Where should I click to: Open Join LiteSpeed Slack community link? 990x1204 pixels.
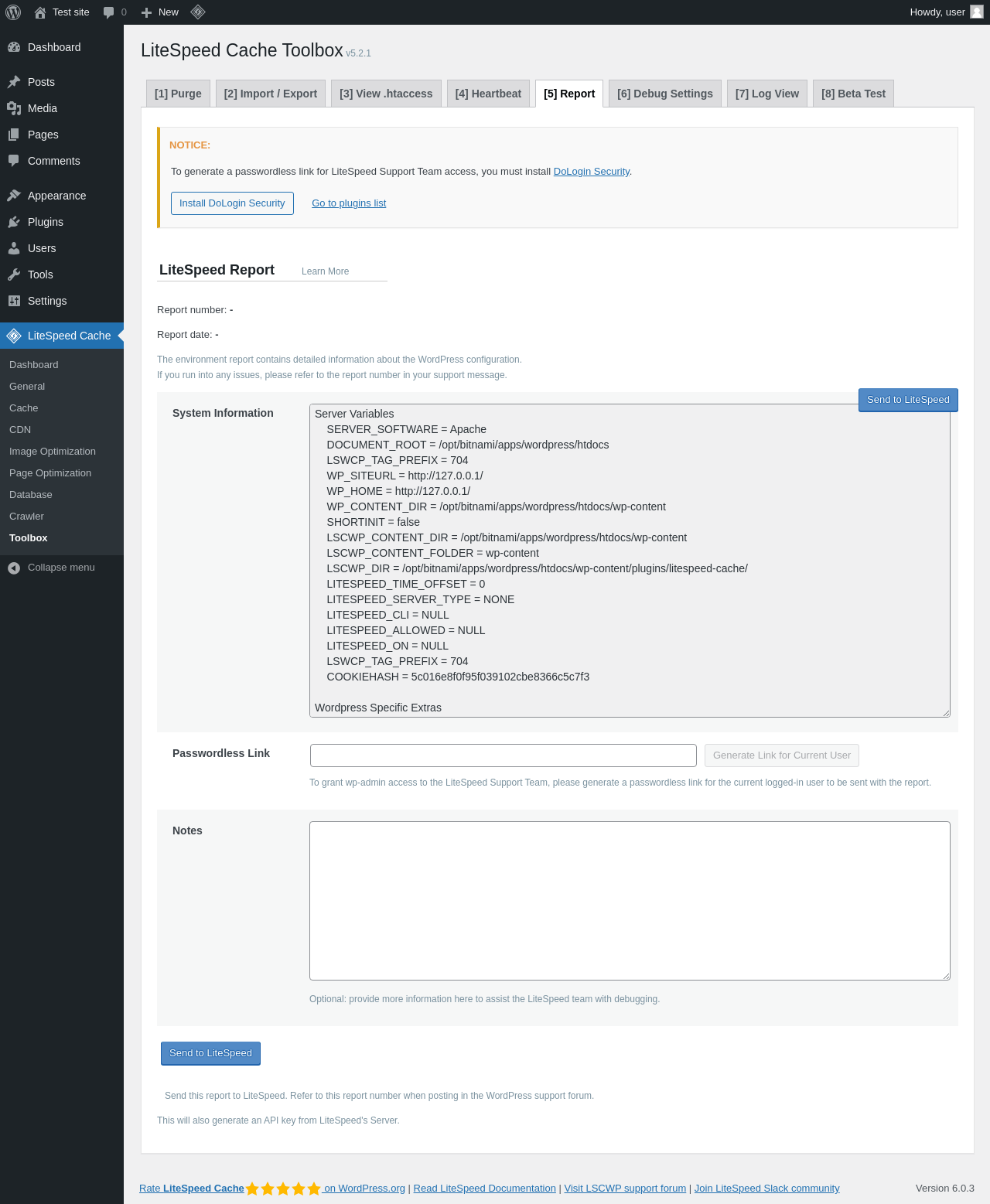pyautogui.click(x=767, y=1189)
